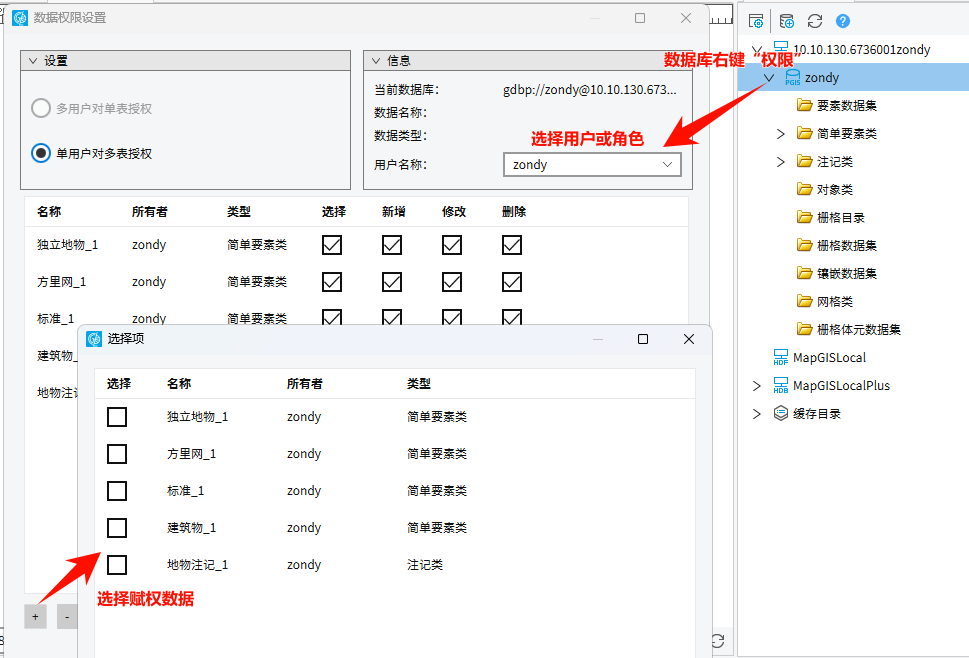Click the plus button to add data
This screenshot has width=969, height=658.
(x=35, y=617)
